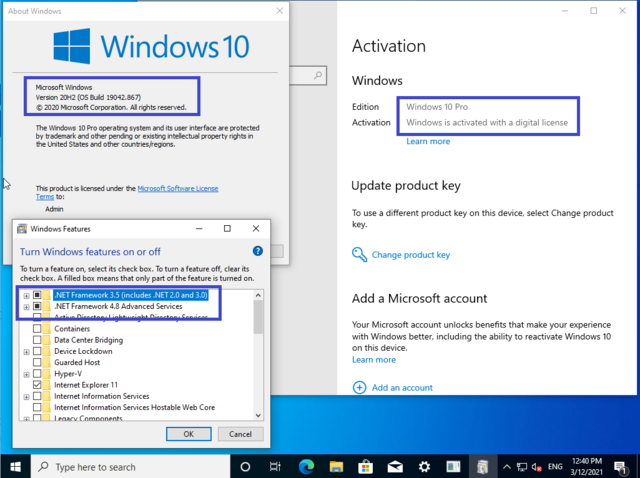This screenshot has height=478, width=640.
Task: Open Cortana circle icon on taskbar
Action: 245,467
